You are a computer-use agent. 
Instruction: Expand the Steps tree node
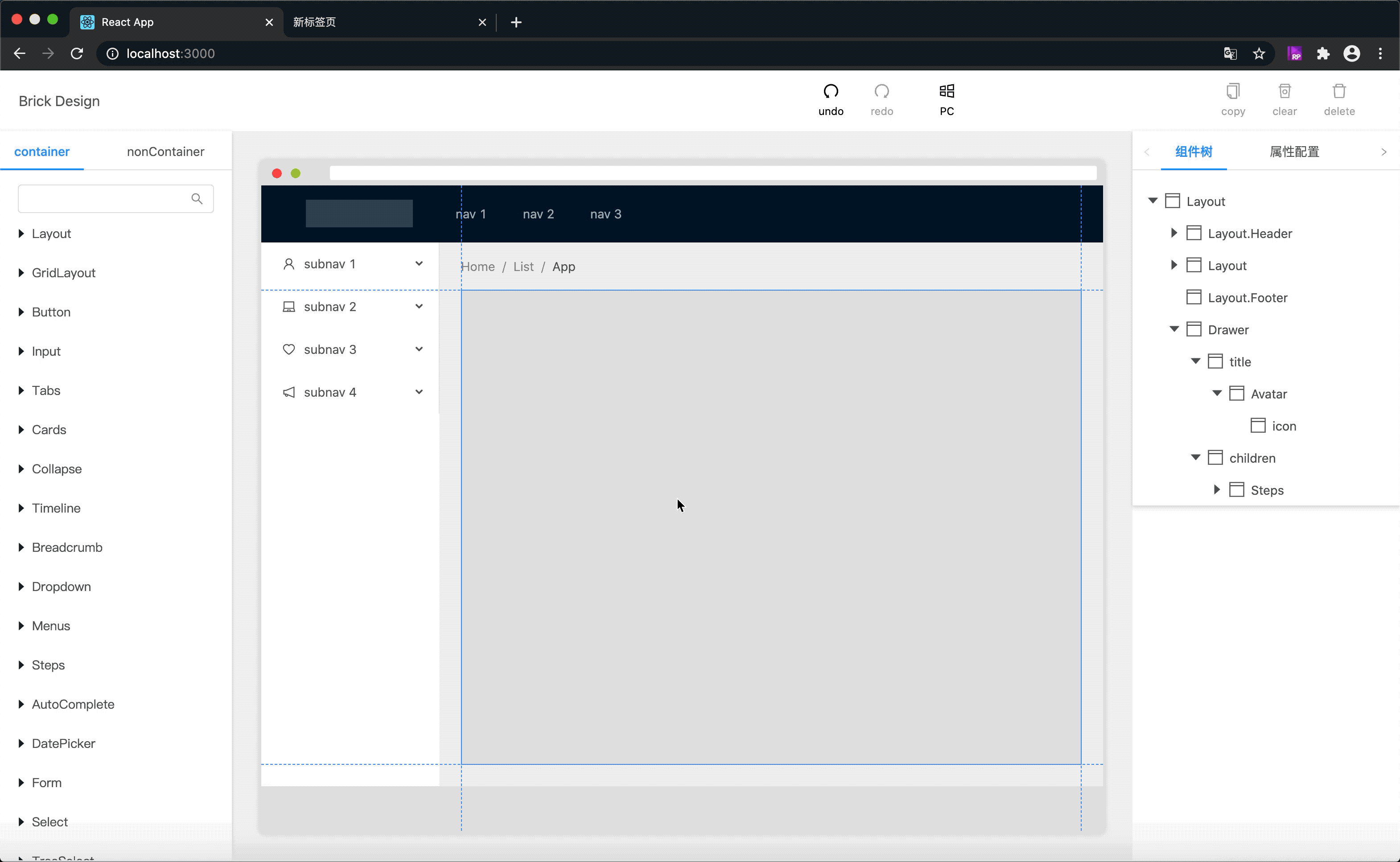tap(1216, 490)
